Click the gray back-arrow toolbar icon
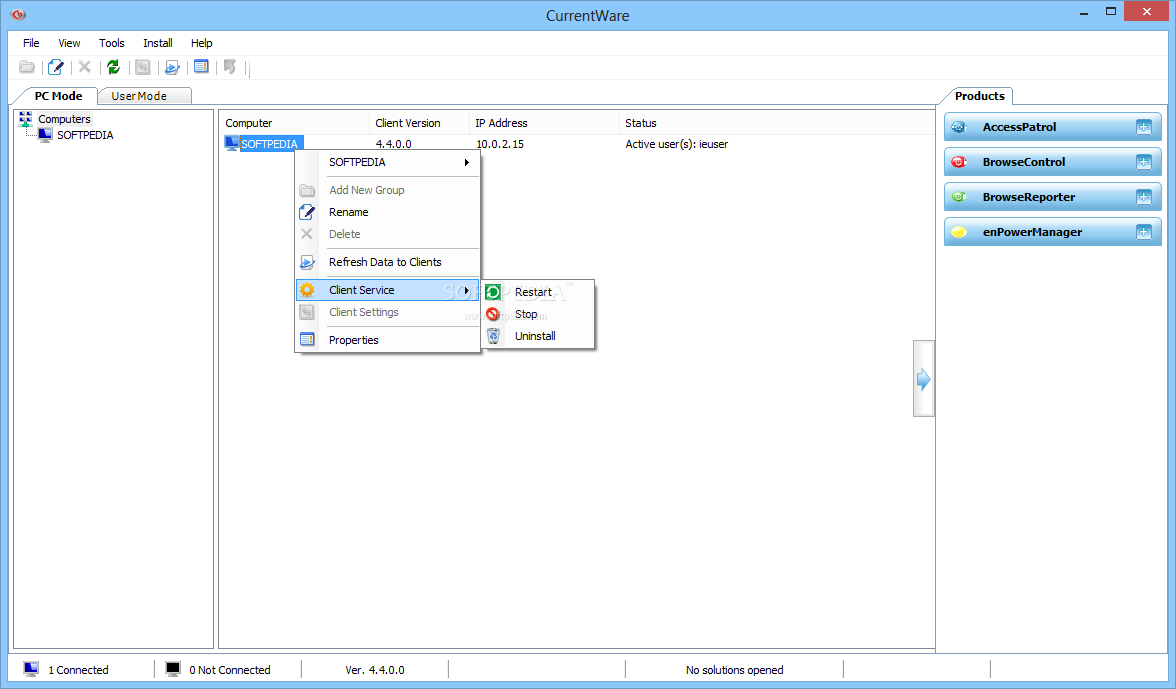 (x=230, y=67)
